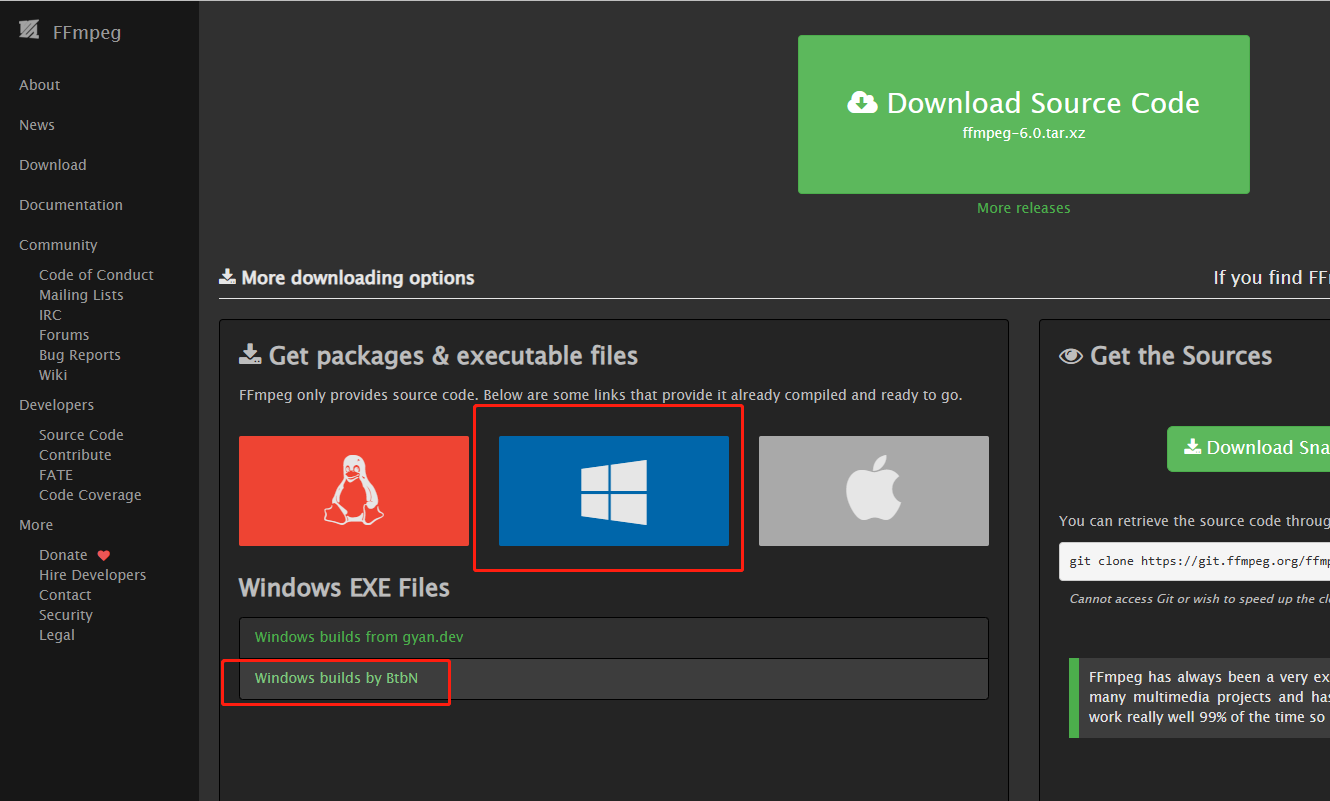This screenshot has width=1330, height=801.
Task: Download ffmpeg-6.0.tar.xz source code
Action: coord(1024,114)
